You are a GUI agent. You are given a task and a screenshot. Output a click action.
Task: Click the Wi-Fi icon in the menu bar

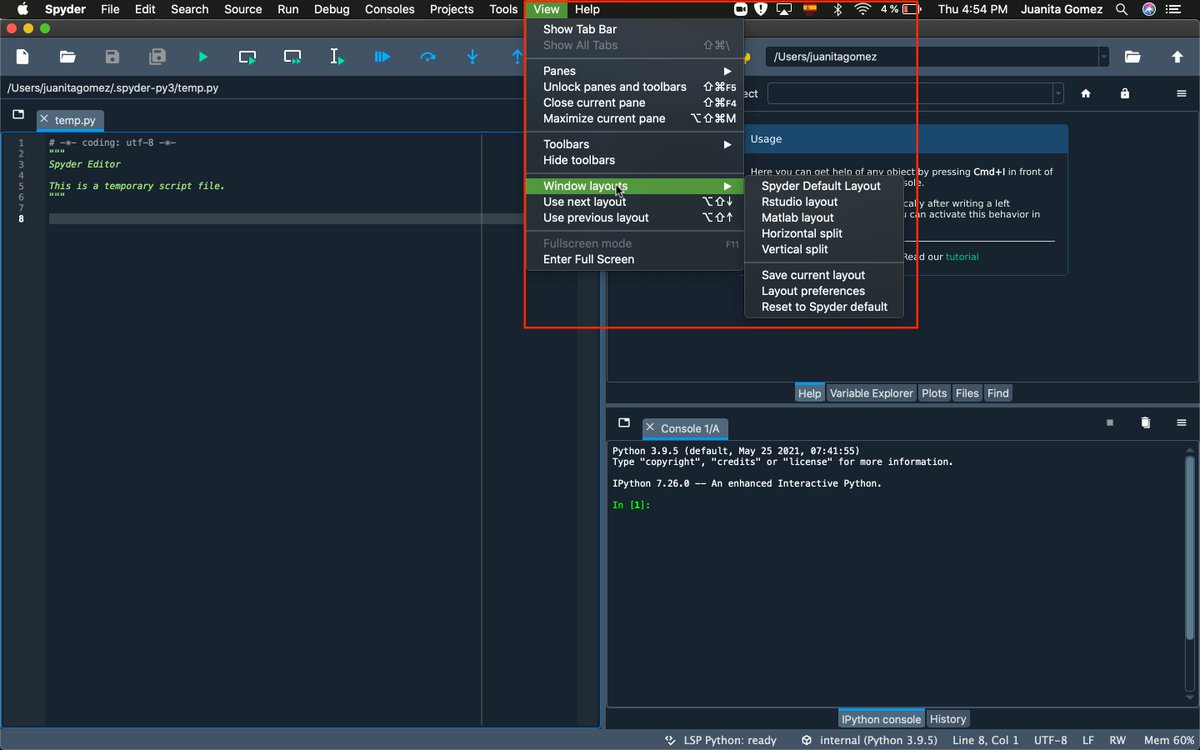click(862, 9)
